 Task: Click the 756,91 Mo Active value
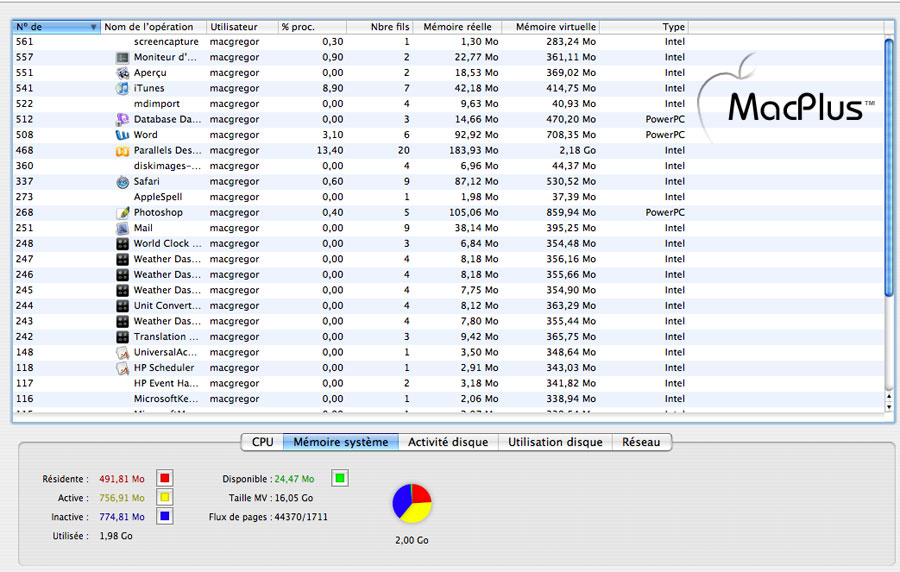pyautogui.click(x=122, y=498)
